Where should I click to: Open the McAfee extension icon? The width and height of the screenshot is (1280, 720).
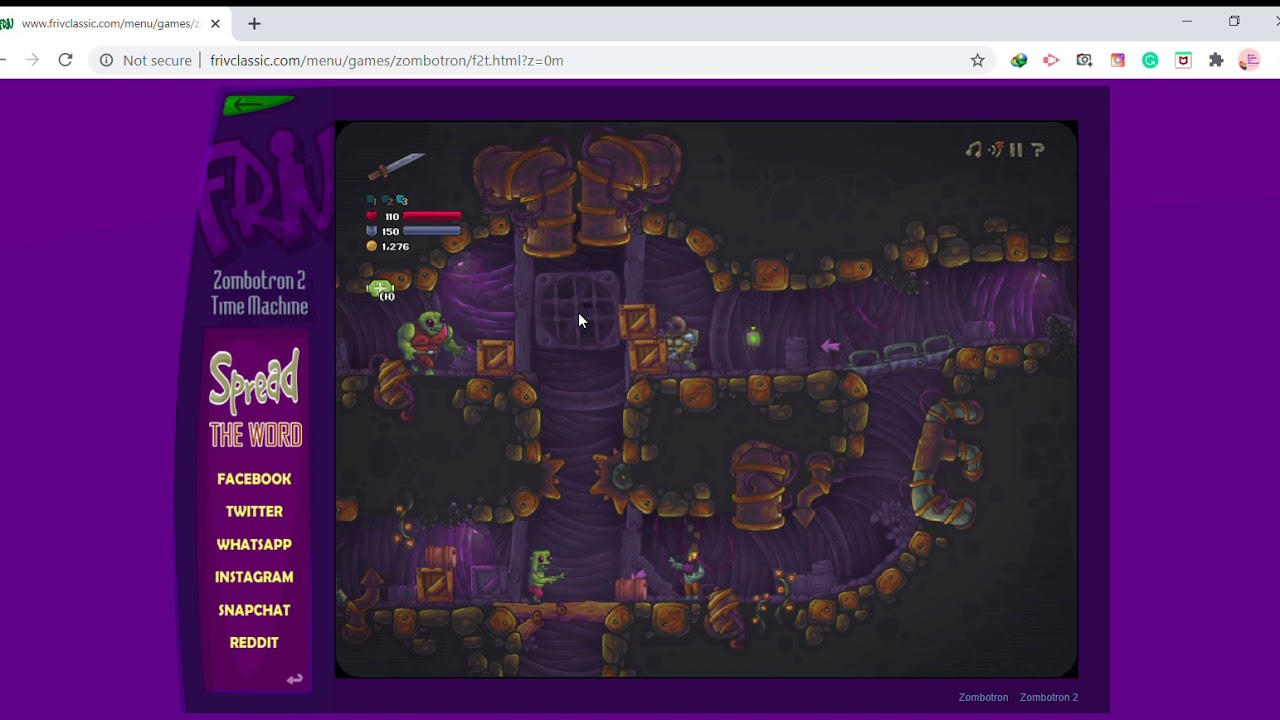tap(1183, 60)
